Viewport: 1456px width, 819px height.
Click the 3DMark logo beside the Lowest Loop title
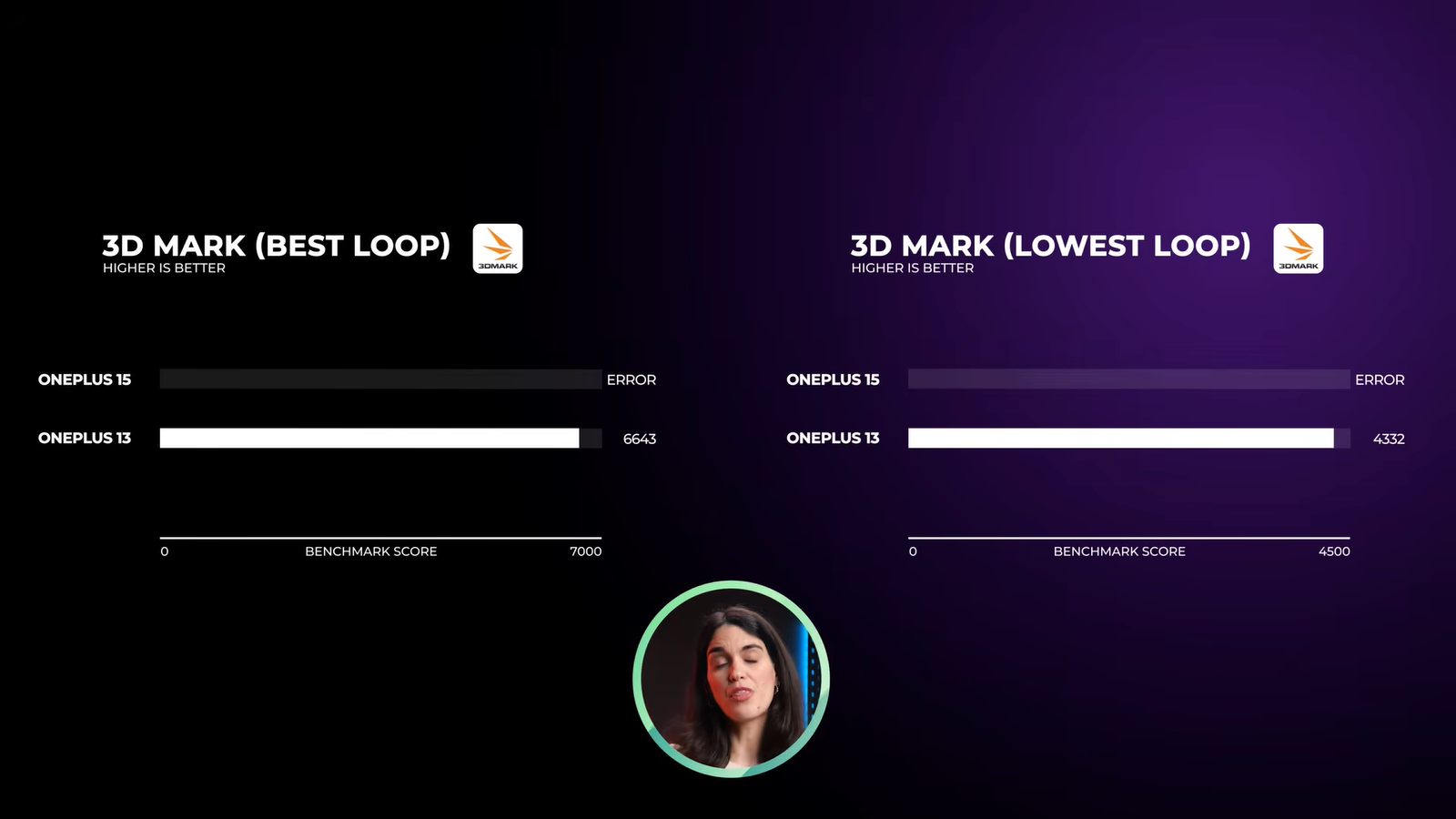click(x=1299, y=248)
